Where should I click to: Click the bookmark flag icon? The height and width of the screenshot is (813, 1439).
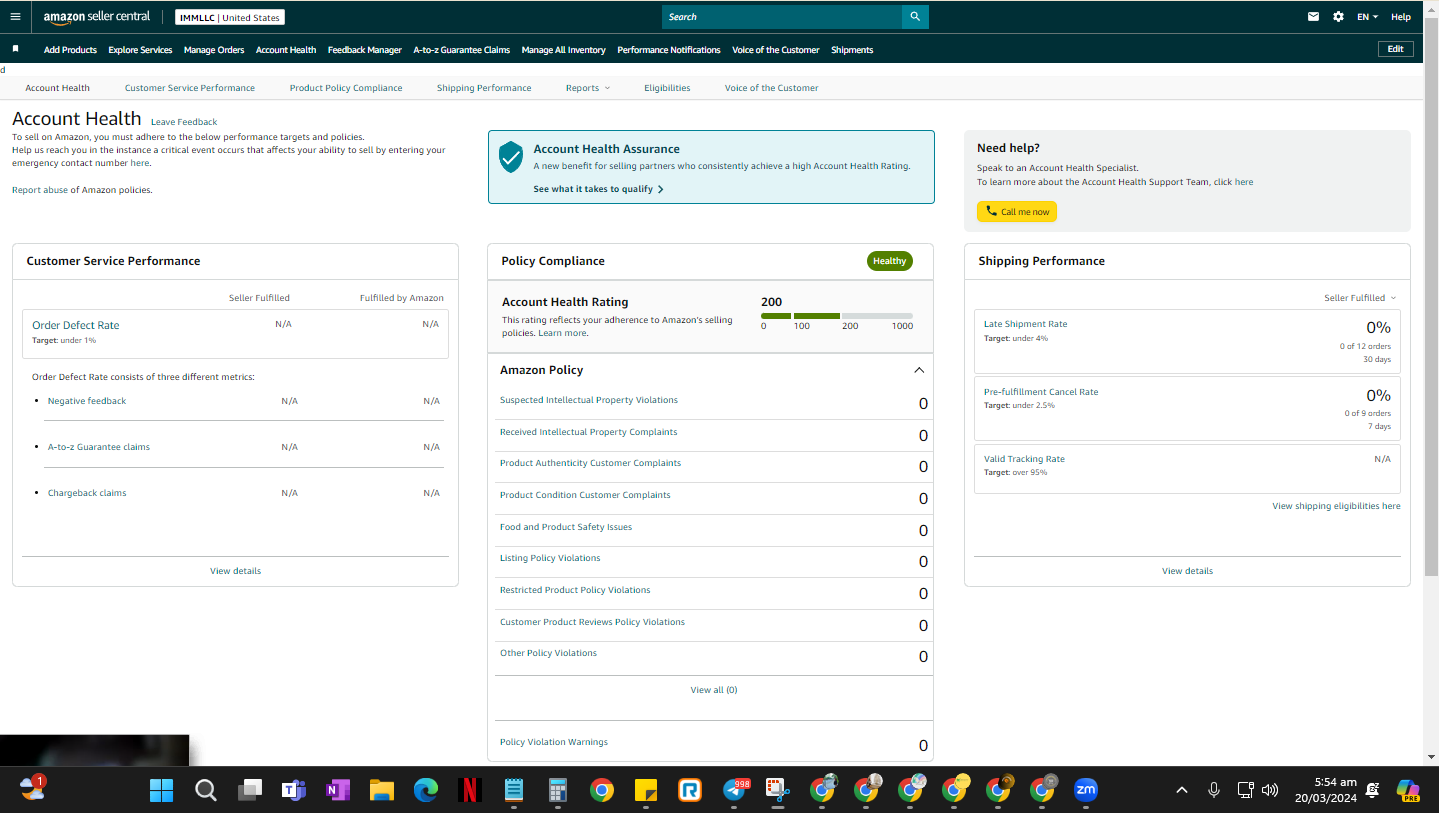tap(15, 49)
